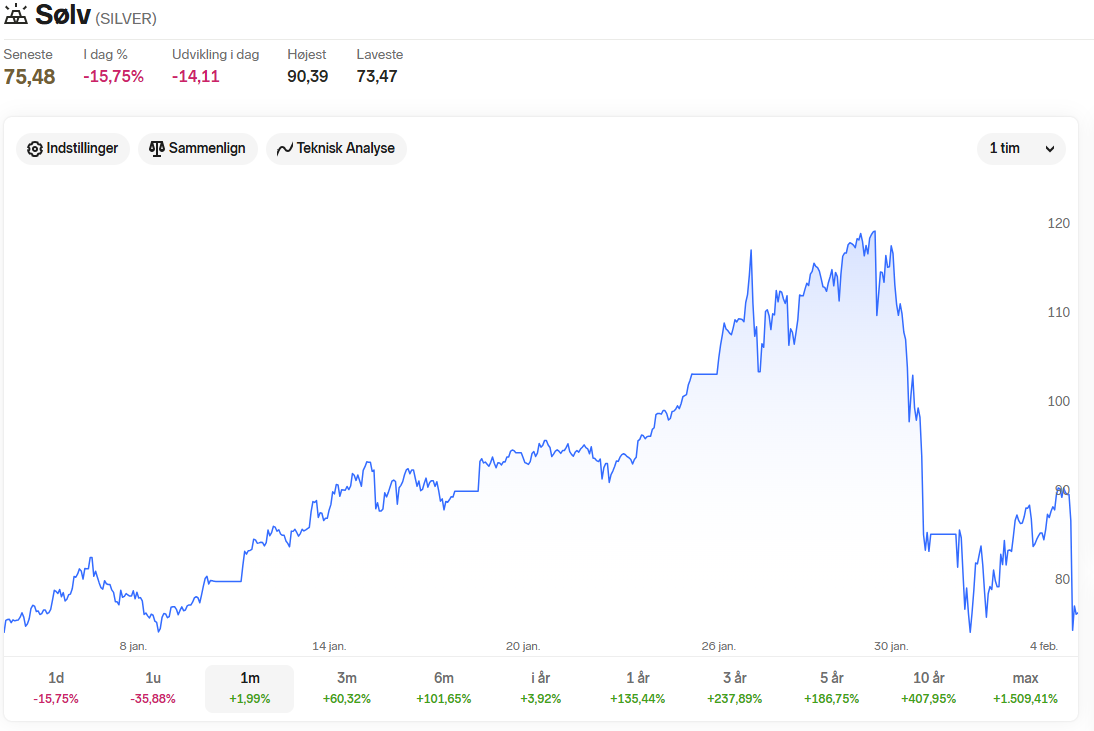Image resolution: width=1094 pixels, height=731 pixels.
Task: Click the Seneste label
Action: (x=28, y=54)
